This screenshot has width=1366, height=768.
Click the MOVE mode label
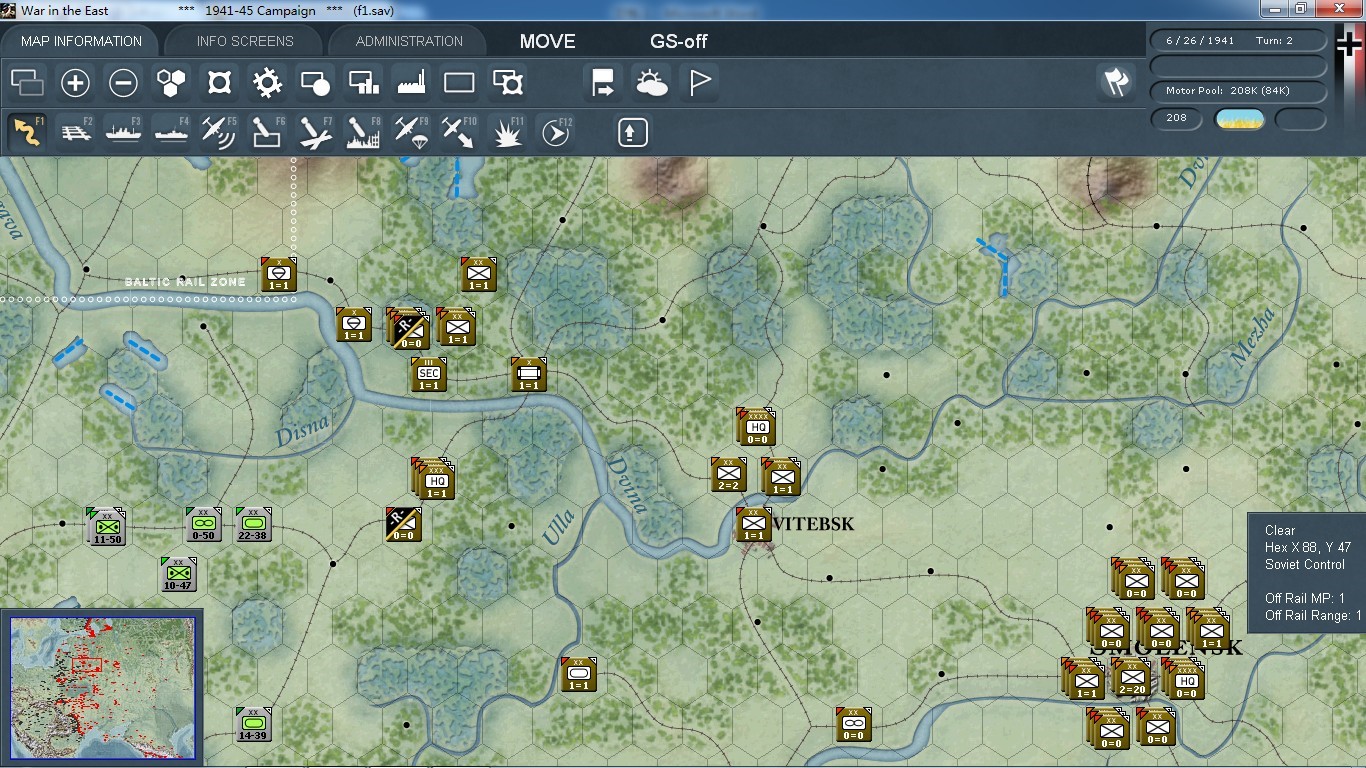click(x=547, y=41)
